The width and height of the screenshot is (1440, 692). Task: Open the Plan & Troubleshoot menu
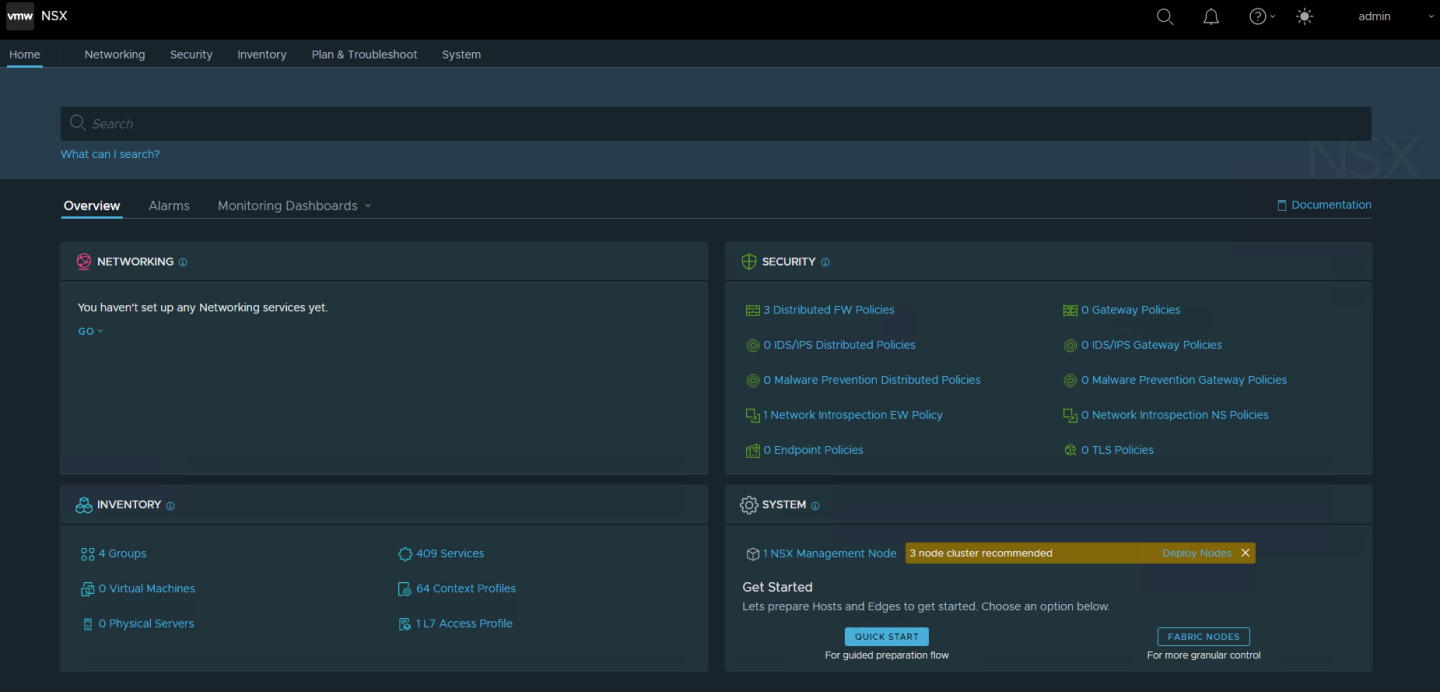pyautogui.click(x=364, y=55)
